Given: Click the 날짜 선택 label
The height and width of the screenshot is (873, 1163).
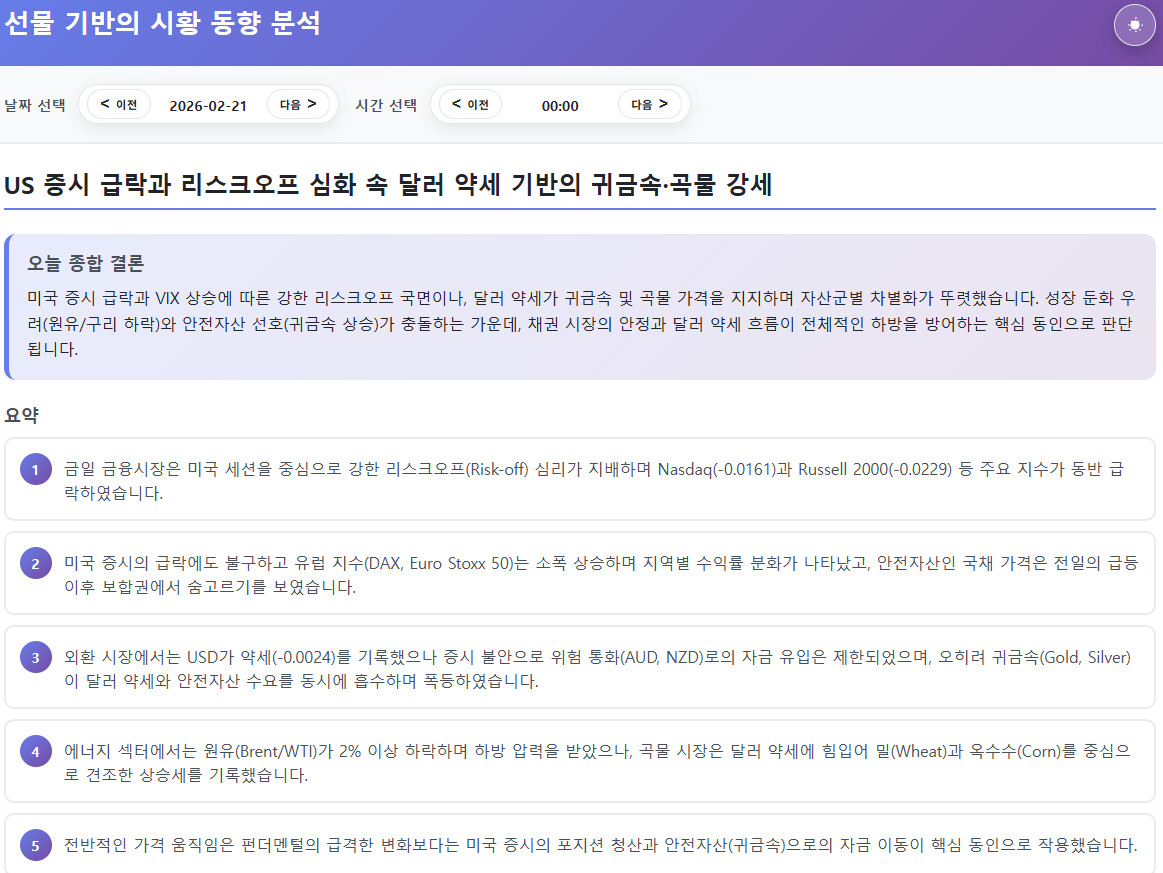Looking at the screenshot, I should point(35,106).
